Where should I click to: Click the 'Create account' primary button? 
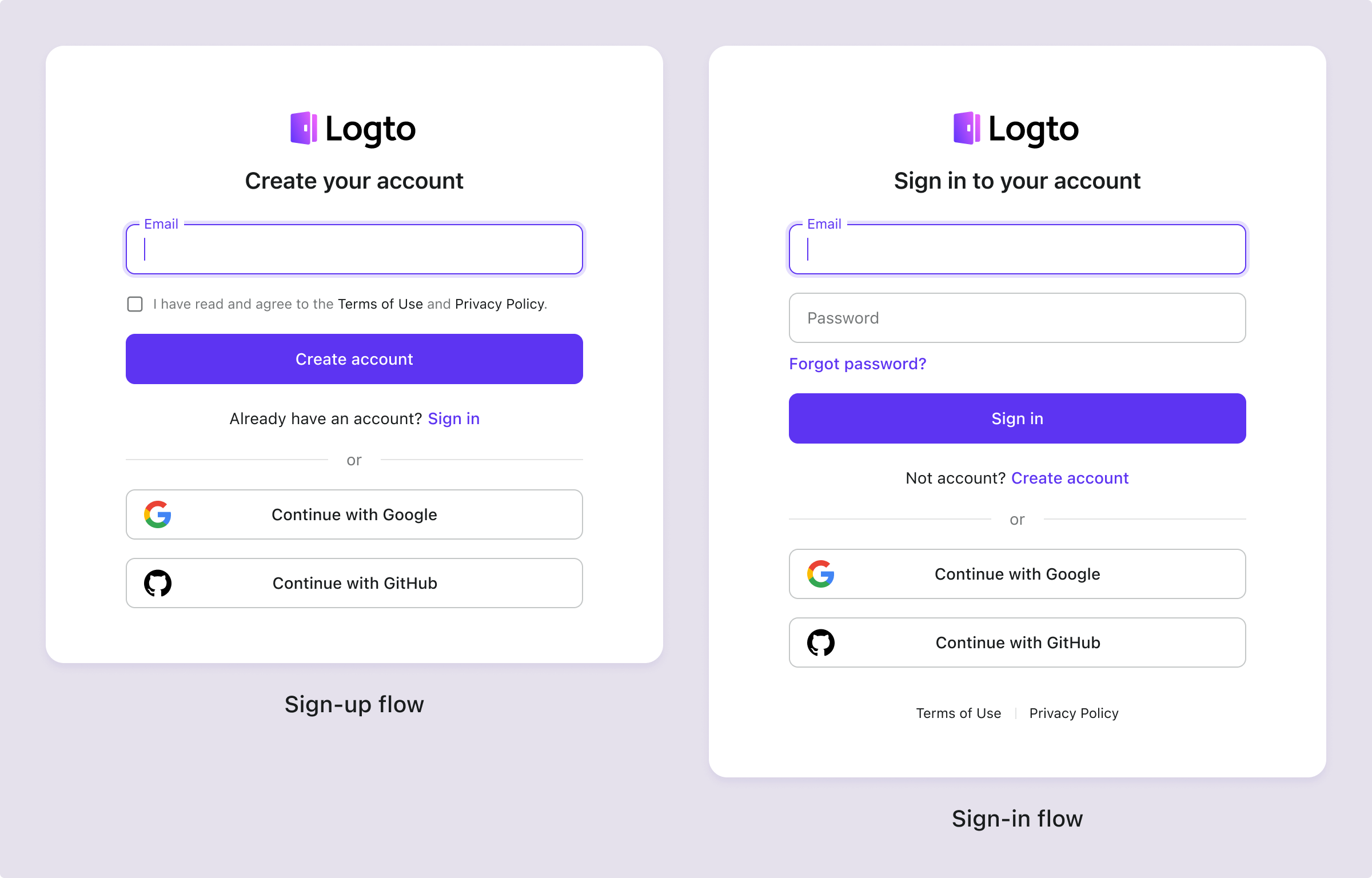point(354,359)
